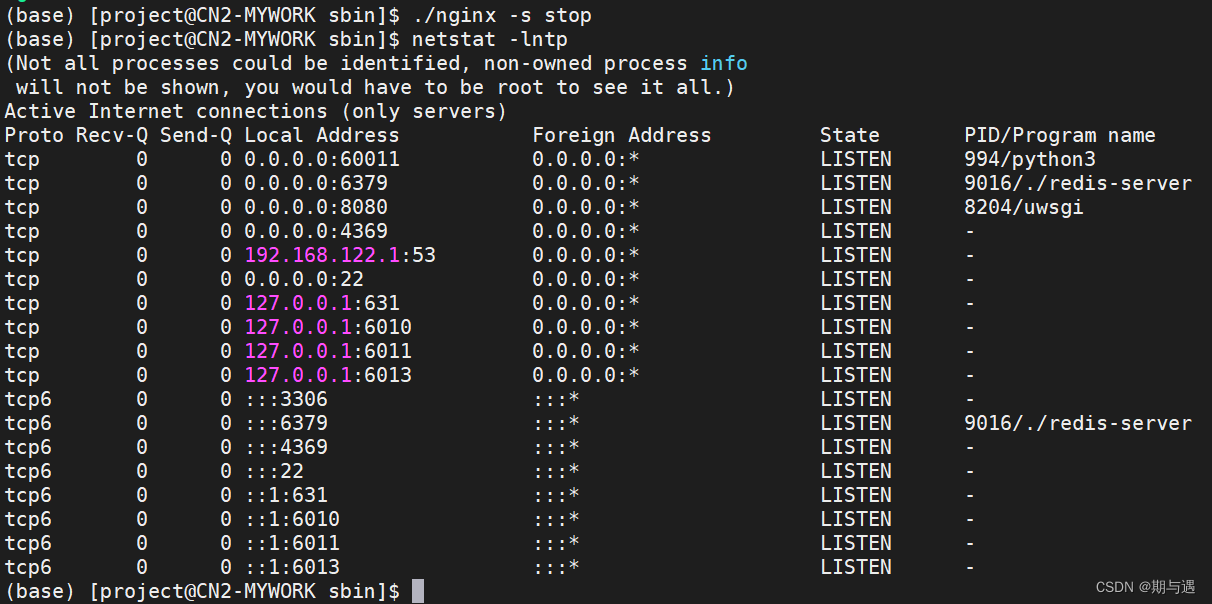The width and height of the screenshot is (1212, 604).
Task: Click 'tcp6' protocol in the :::3306 row
Action: (x=28, y=400)
